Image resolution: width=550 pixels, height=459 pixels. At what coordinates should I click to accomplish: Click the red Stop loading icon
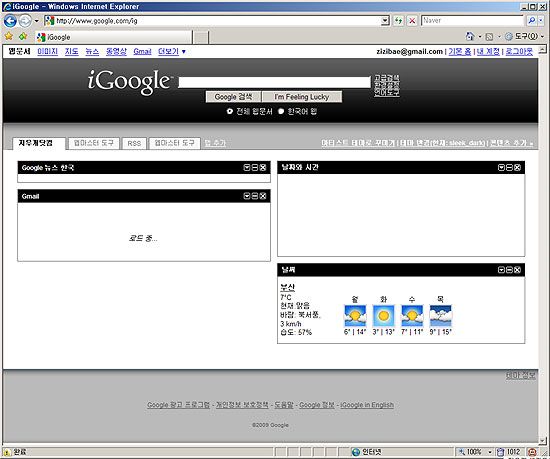[x=412, y=21]
